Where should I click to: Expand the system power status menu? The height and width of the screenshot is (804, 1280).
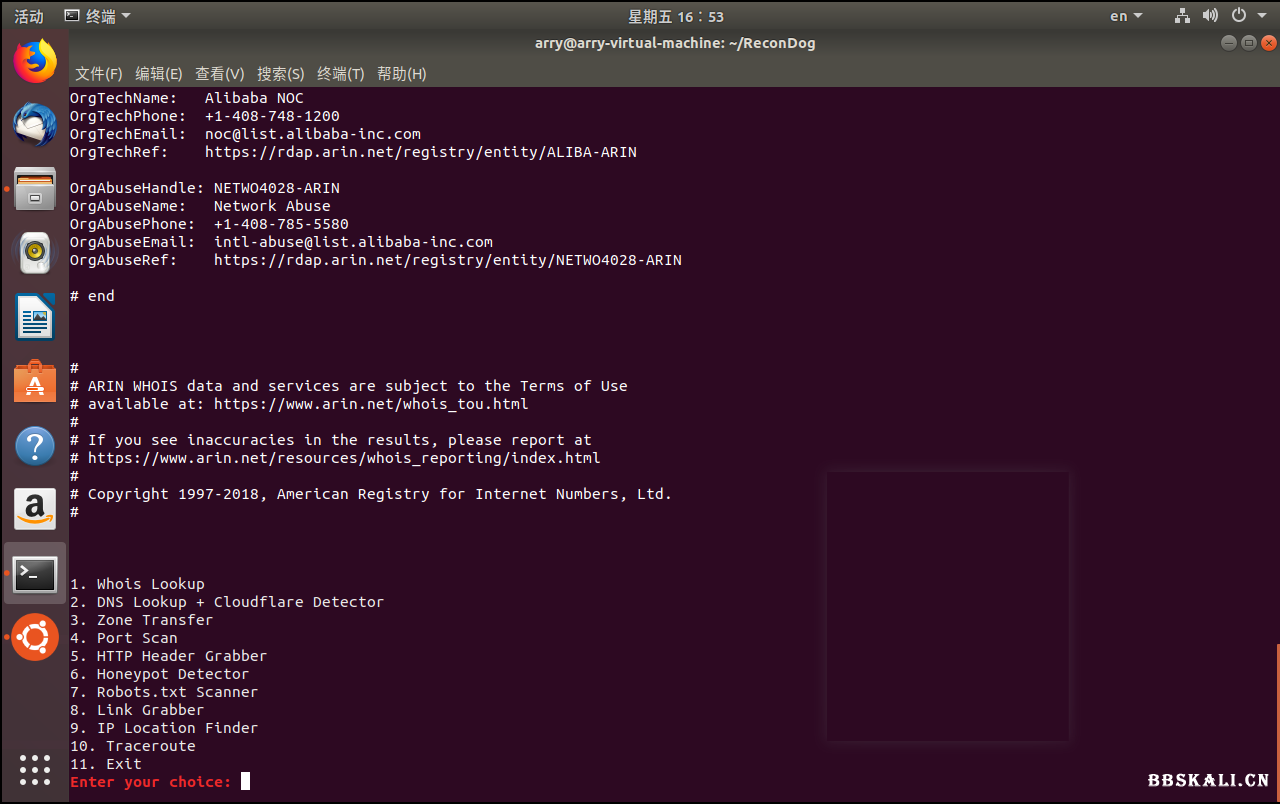(1243, 16)
